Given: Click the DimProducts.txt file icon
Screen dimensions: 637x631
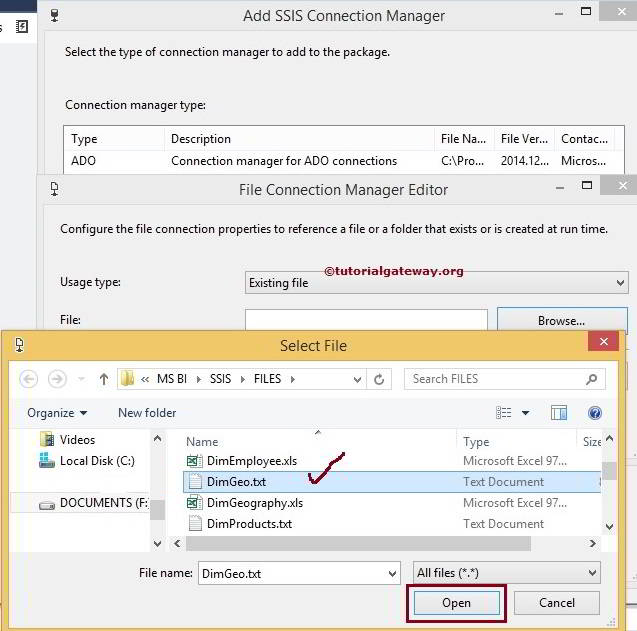Looking at the screenshot, I should (195, 523).
